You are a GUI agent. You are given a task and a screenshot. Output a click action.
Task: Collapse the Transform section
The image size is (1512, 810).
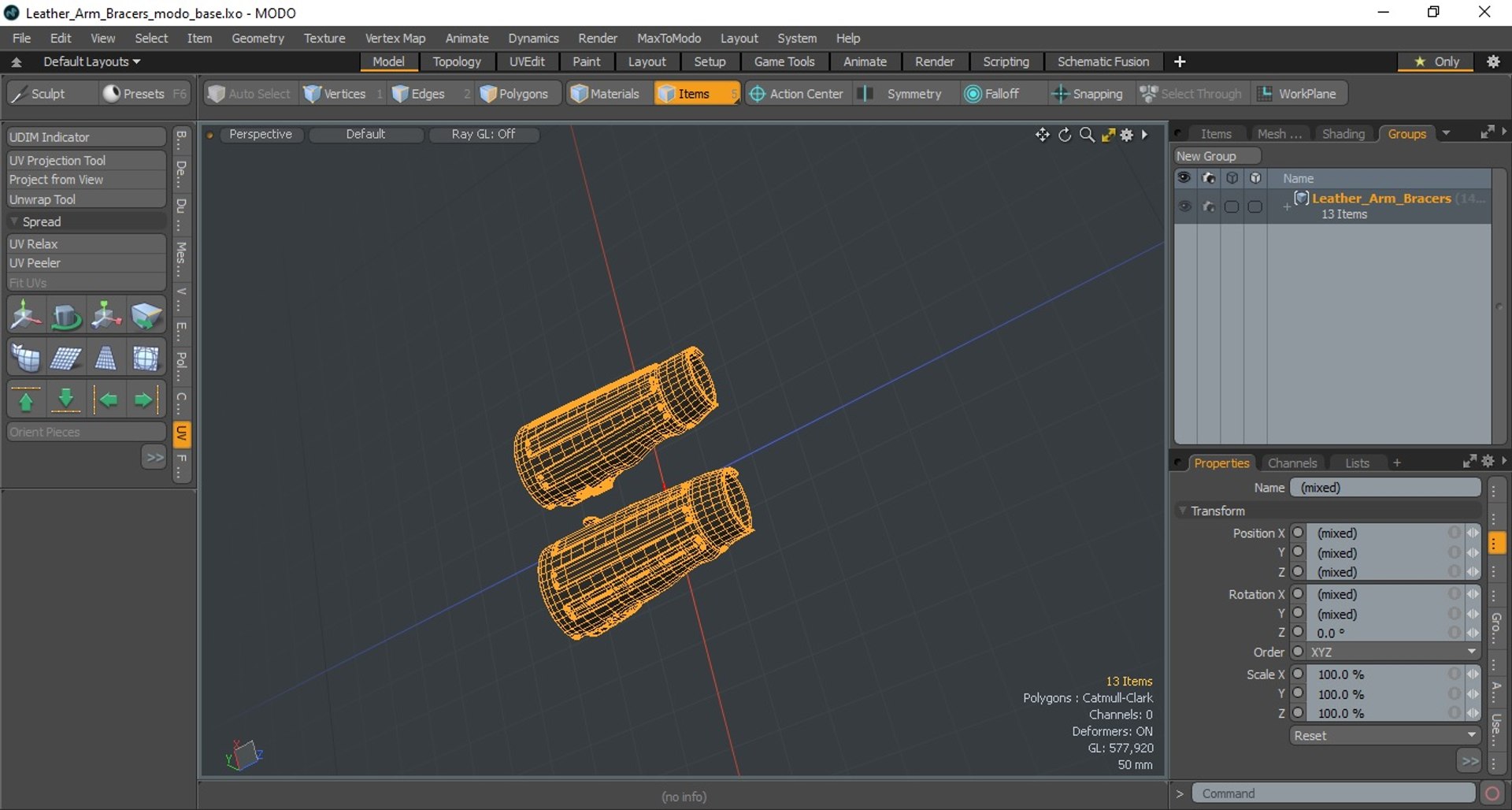pyautogui.click(x=1182, y=511)
